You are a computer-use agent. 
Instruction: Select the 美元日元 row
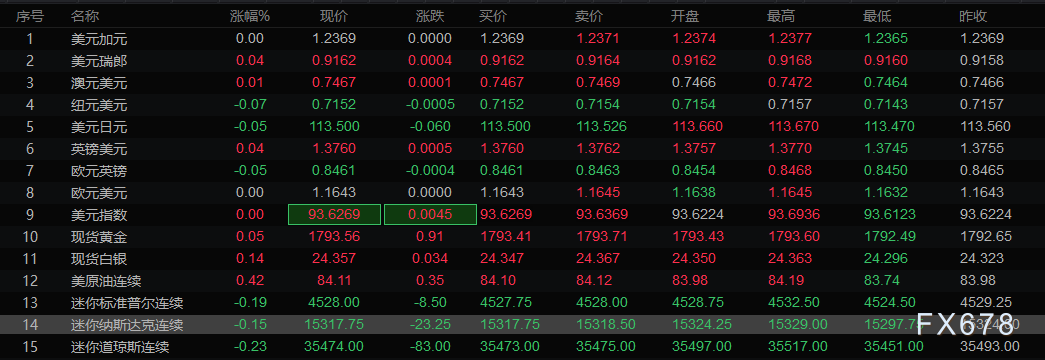(522, 127)
